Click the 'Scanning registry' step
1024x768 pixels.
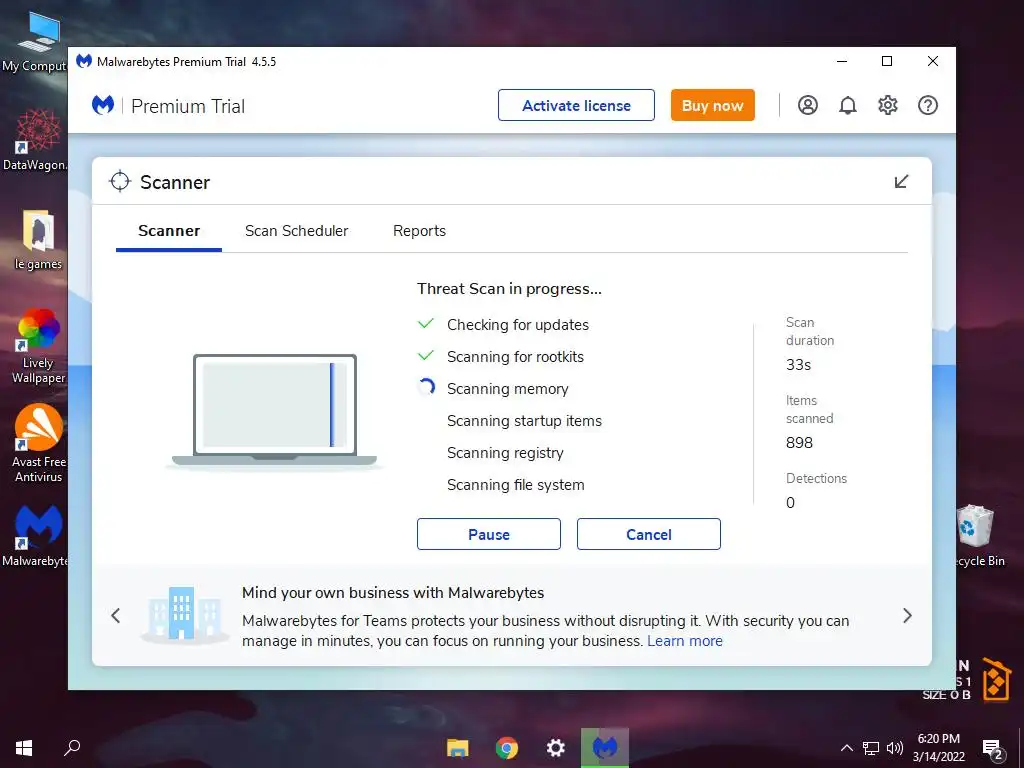505,453
